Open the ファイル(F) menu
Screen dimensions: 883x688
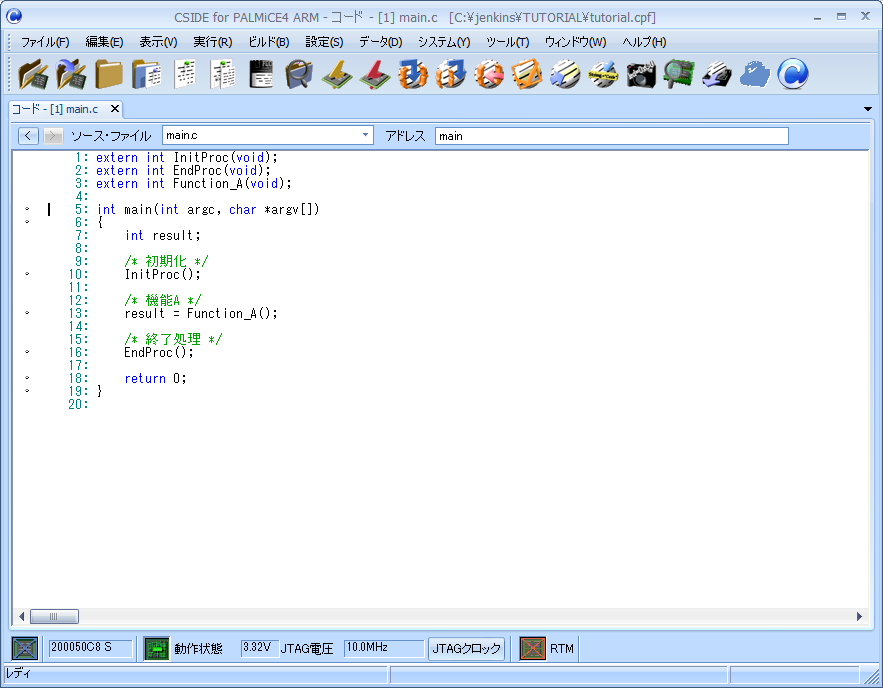[x=45, y=42]
